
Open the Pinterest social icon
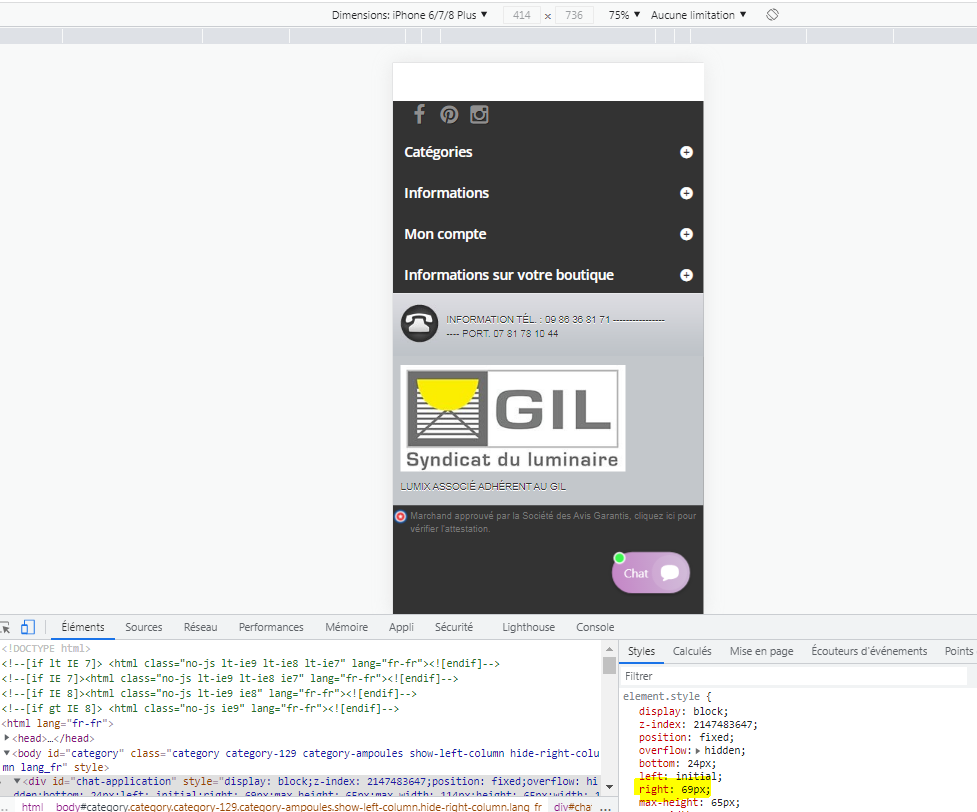pos(449,115)
